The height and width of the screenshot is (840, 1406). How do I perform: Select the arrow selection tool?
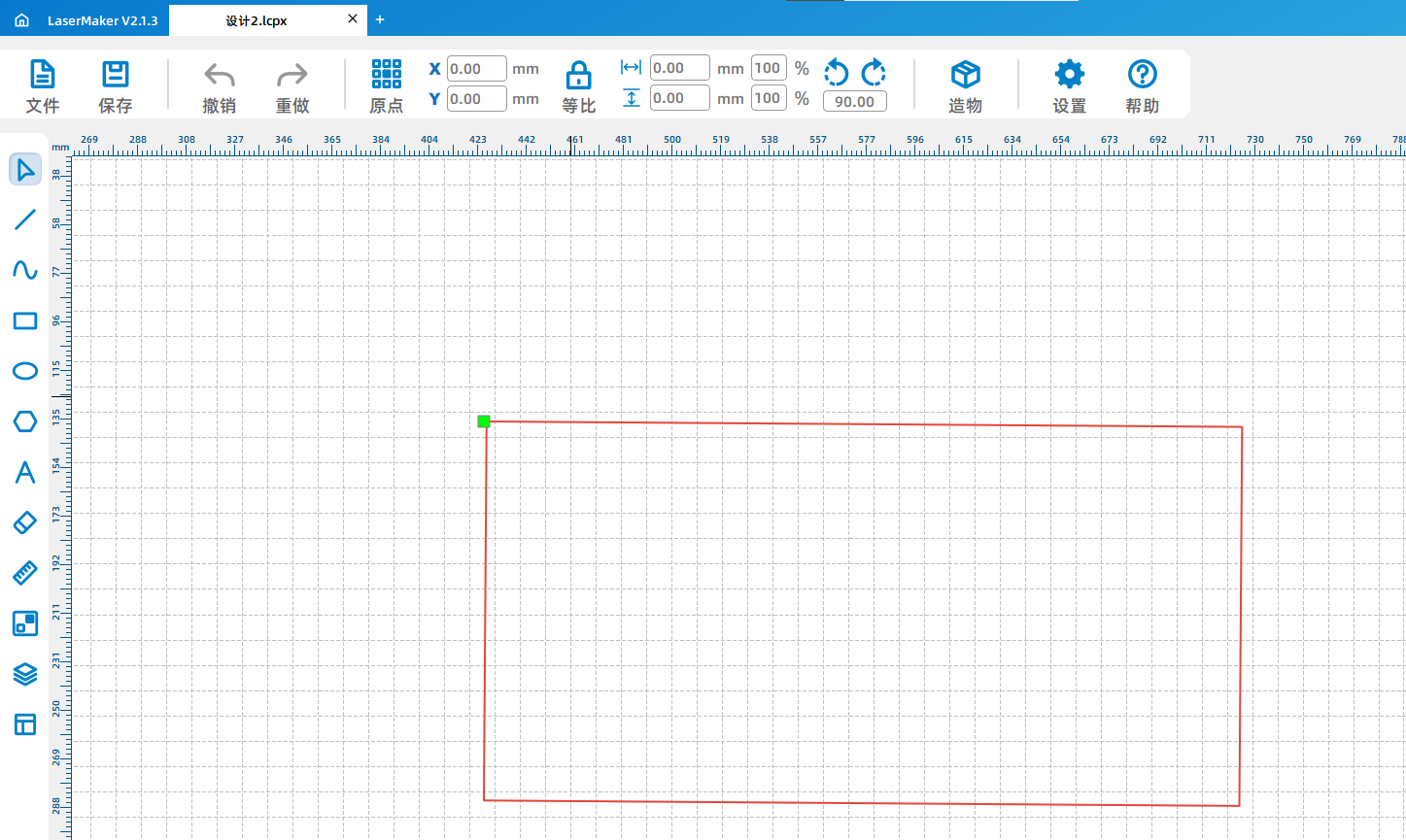click(x=25, y=170)
